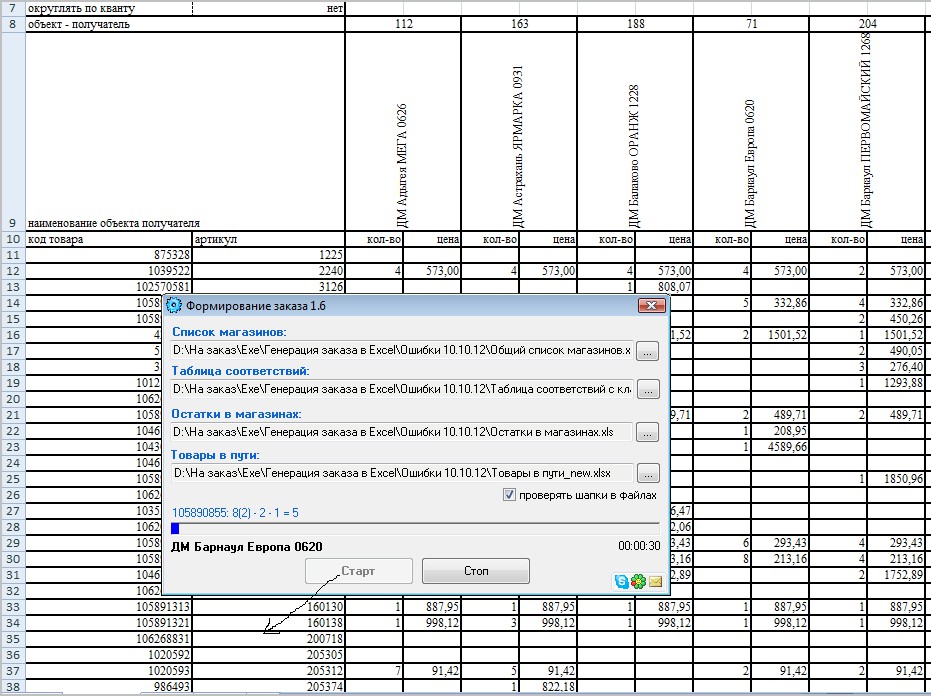Click the Стоп button
This screenshot has width=931, height=696.
pos(476,571)
